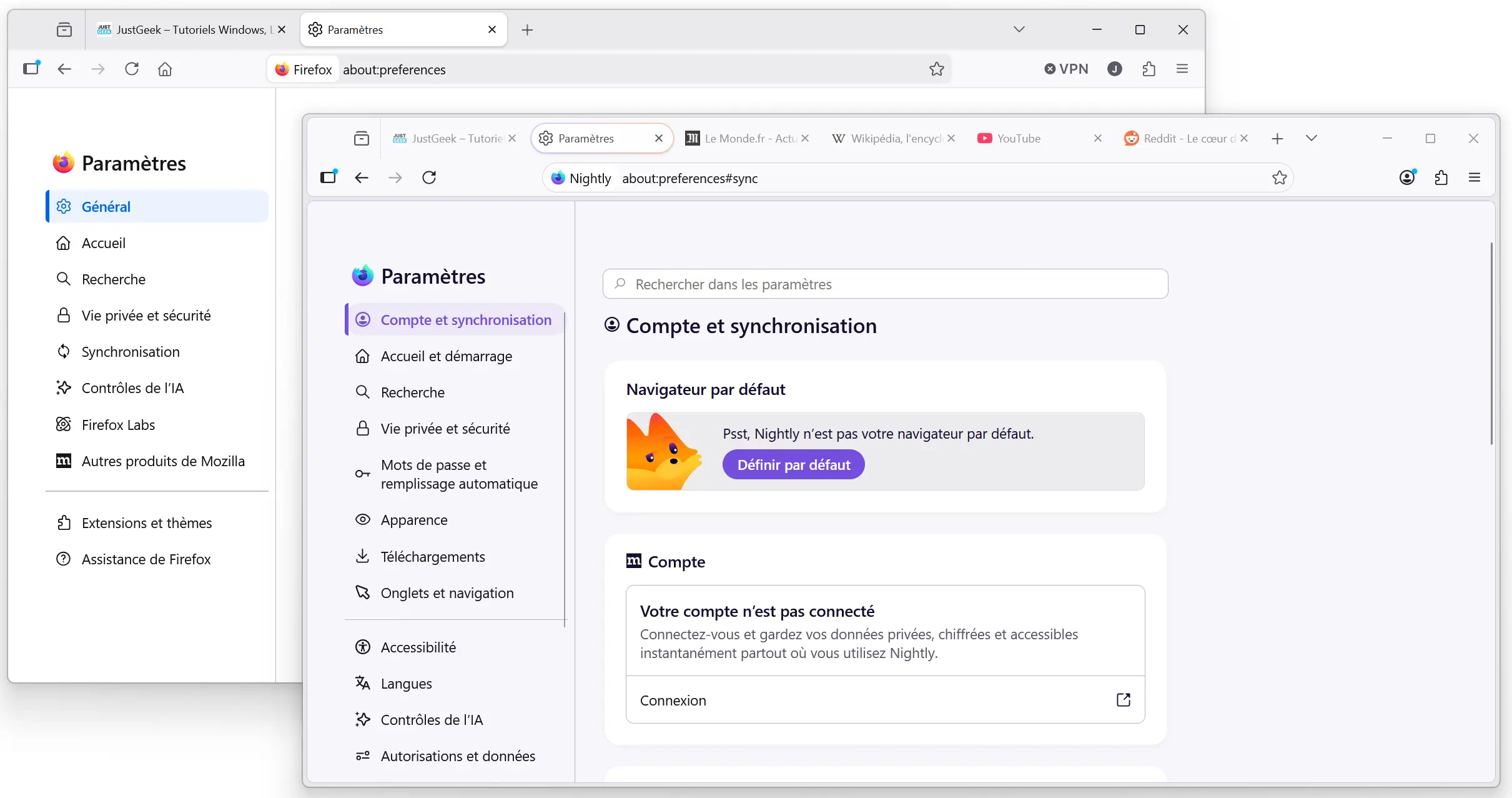
Task: Switch to JustGeek tab in Firefox window
Action: click(192, 29)
